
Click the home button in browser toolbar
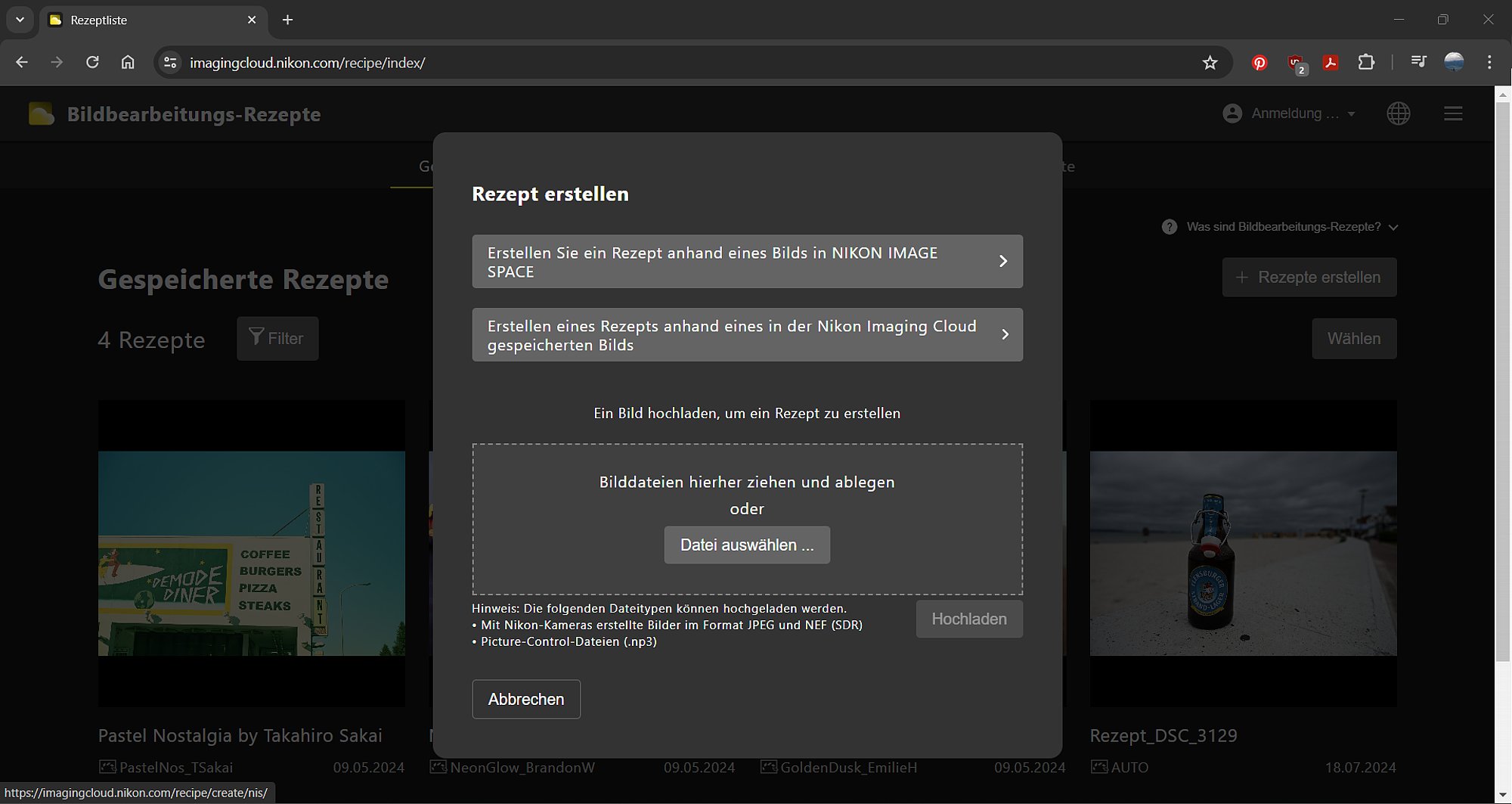click(128, 63)
